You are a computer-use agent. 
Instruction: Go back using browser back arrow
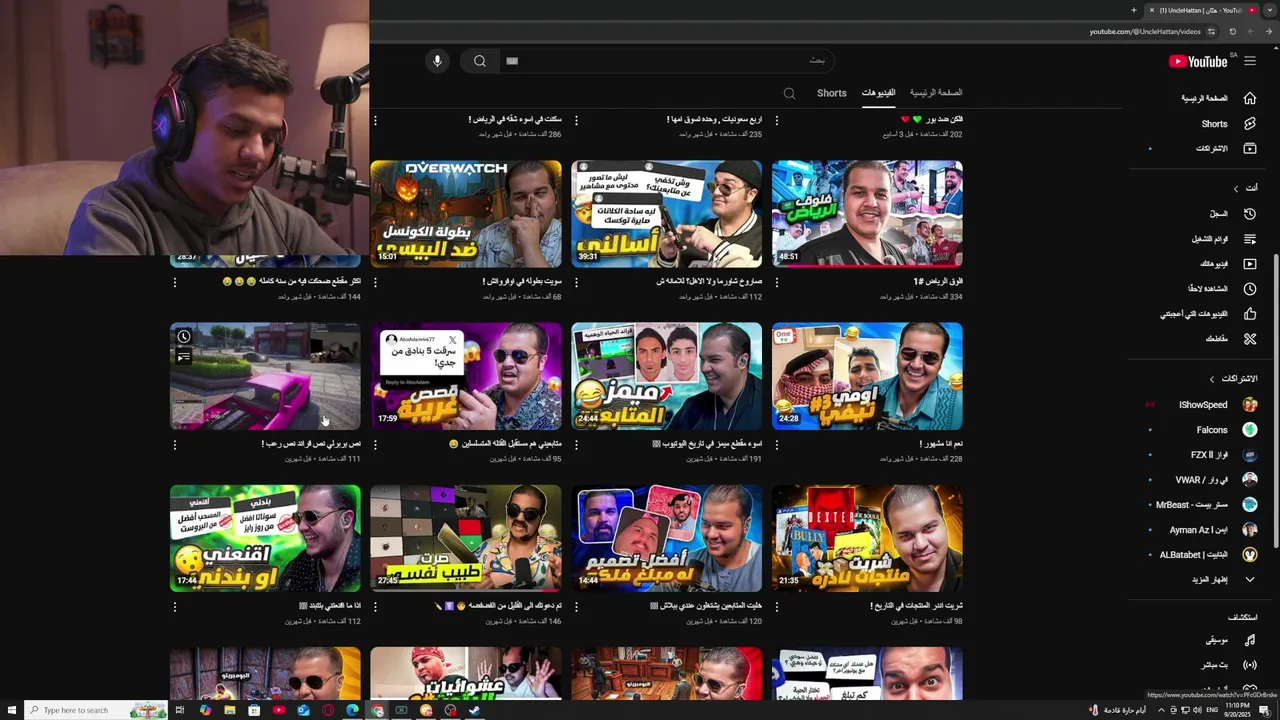1269,31
